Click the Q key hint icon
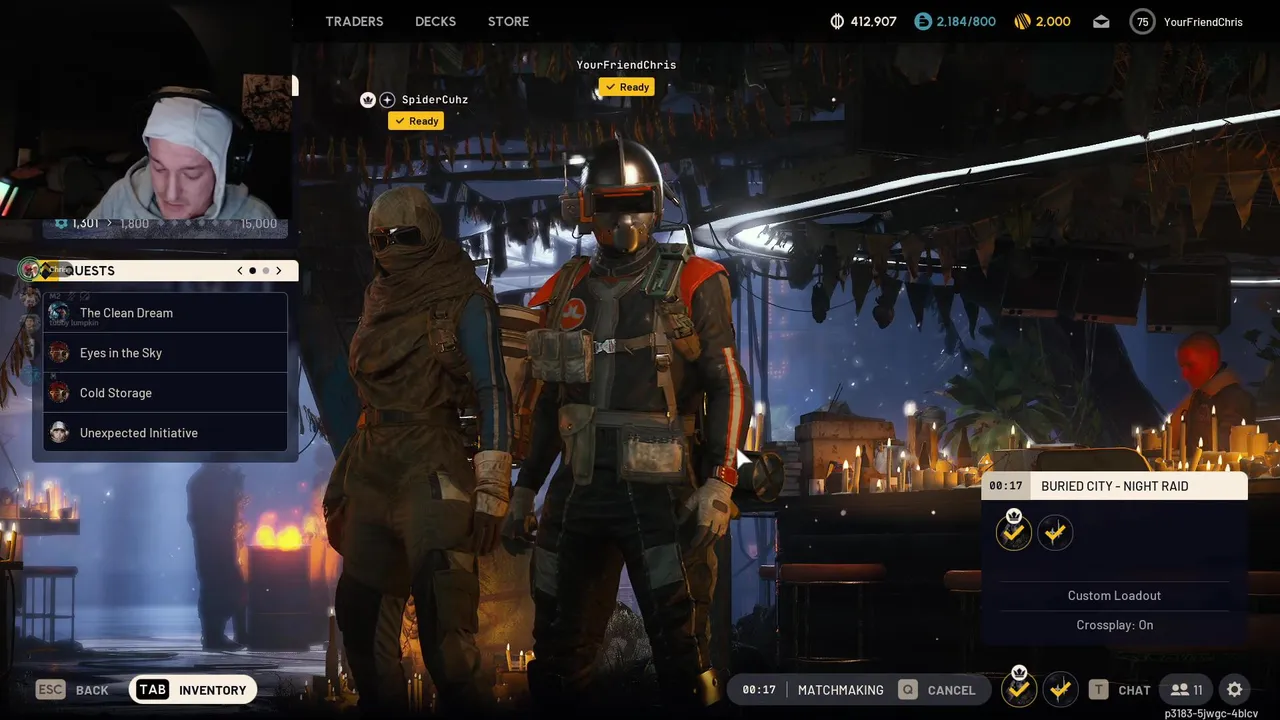 pos(907,690)
